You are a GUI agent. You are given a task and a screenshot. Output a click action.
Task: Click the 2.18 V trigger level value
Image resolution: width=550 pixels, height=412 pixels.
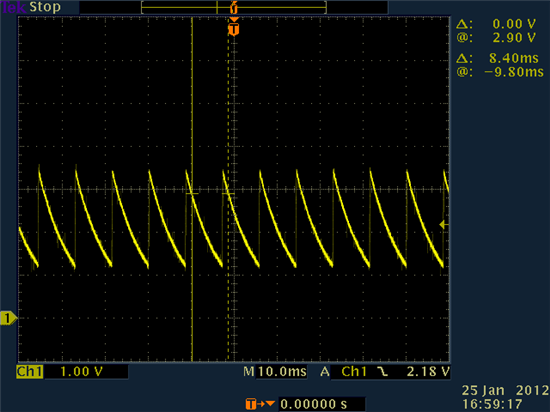pos(428,372)
